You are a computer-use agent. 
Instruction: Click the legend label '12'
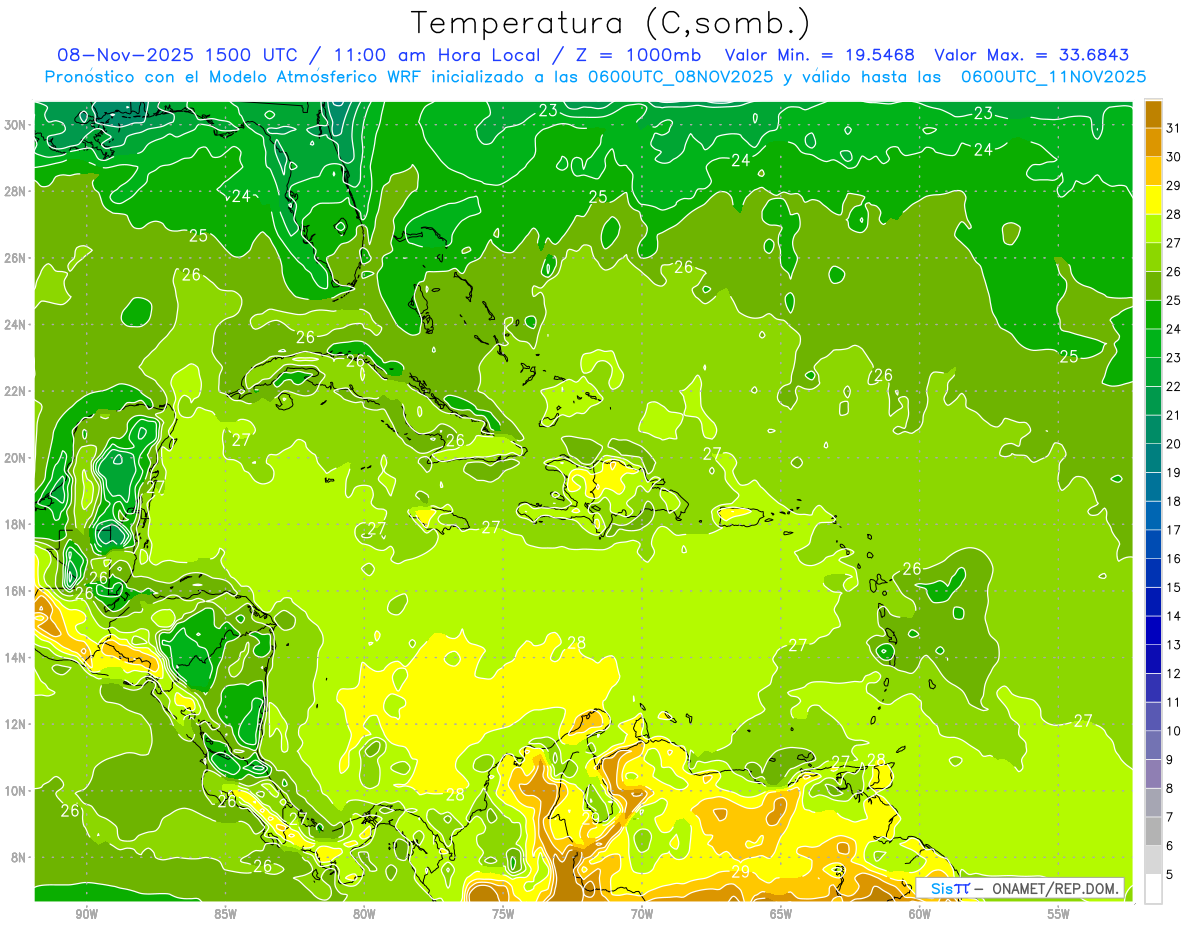(x=1173, y=674)
